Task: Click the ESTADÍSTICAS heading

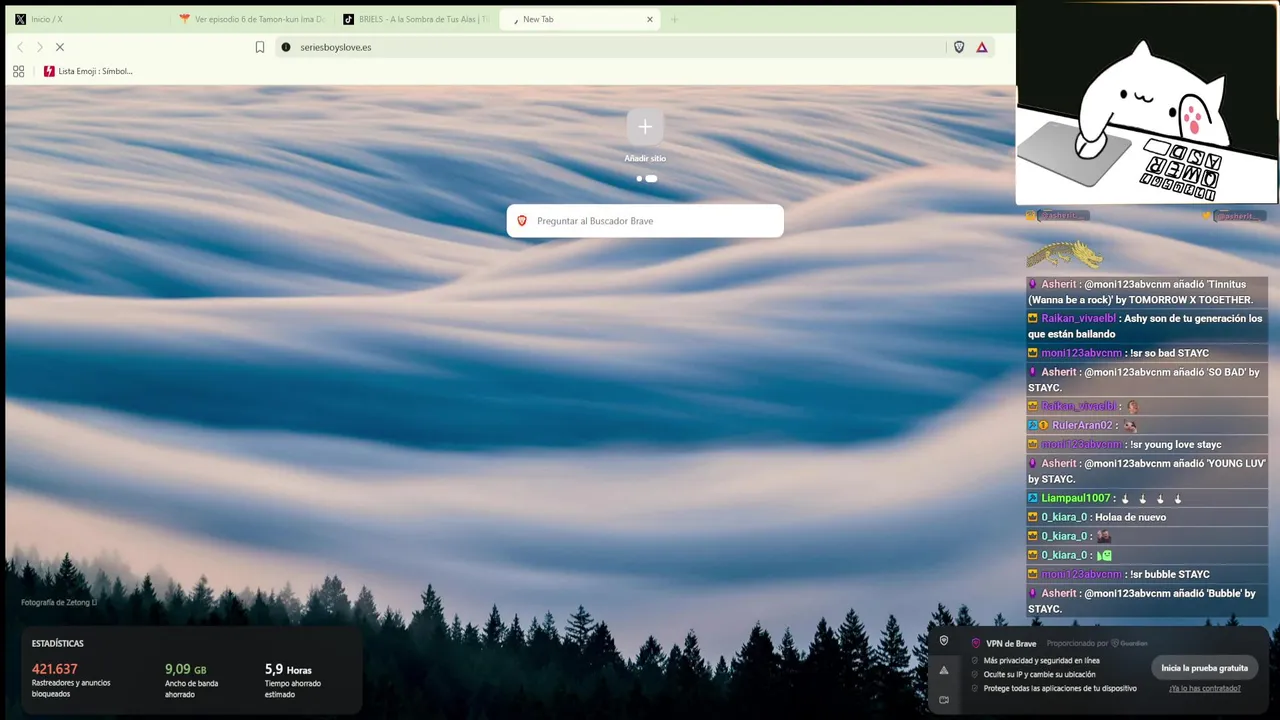Action: click(58, 643)
